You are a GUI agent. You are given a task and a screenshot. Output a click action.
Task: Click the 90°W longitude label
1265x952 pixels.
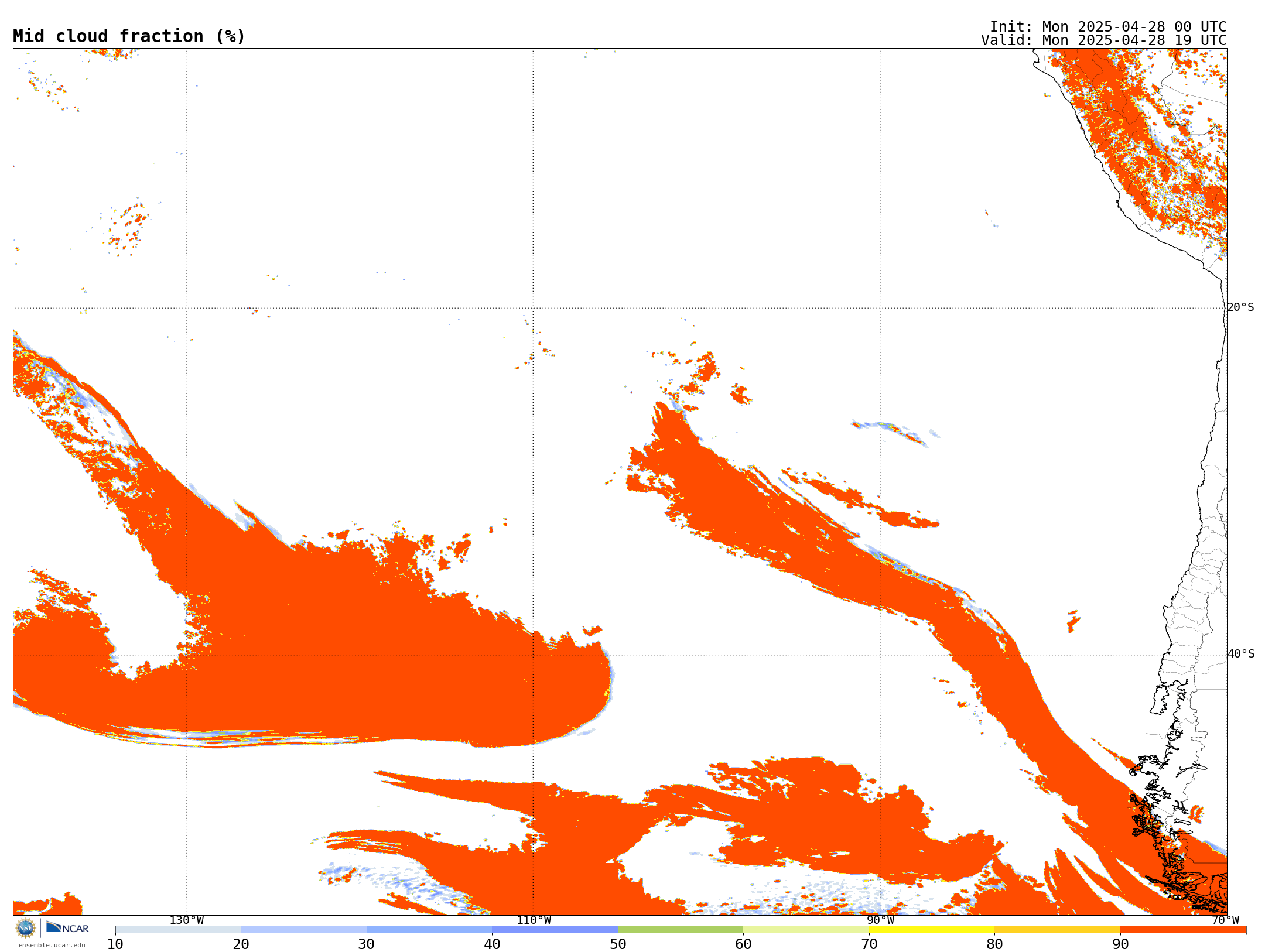click(880, 920)
